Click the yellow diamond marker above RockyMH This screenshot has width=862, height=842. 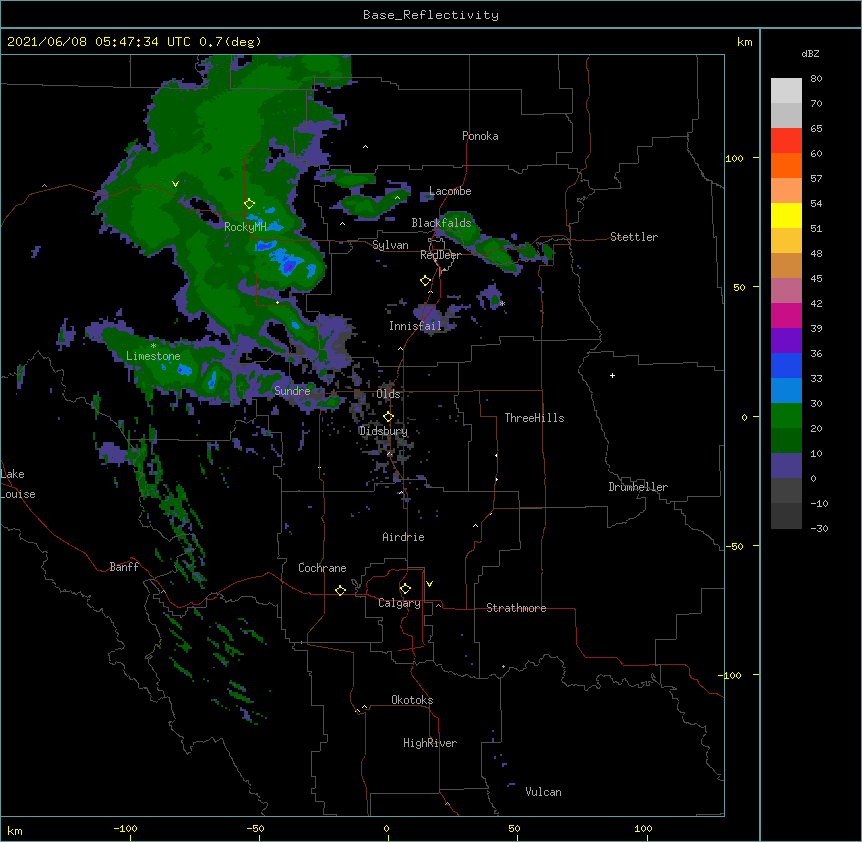pos(249,204)
